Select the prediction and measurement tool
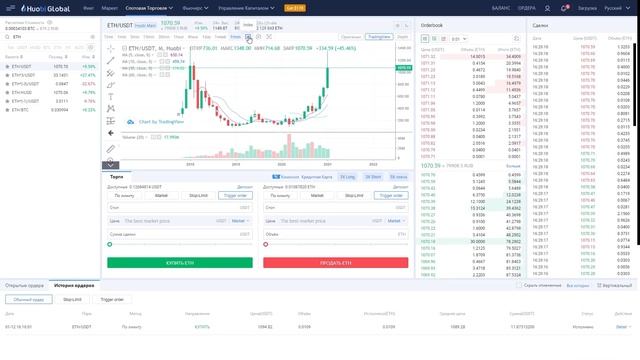 click(111, 121)
